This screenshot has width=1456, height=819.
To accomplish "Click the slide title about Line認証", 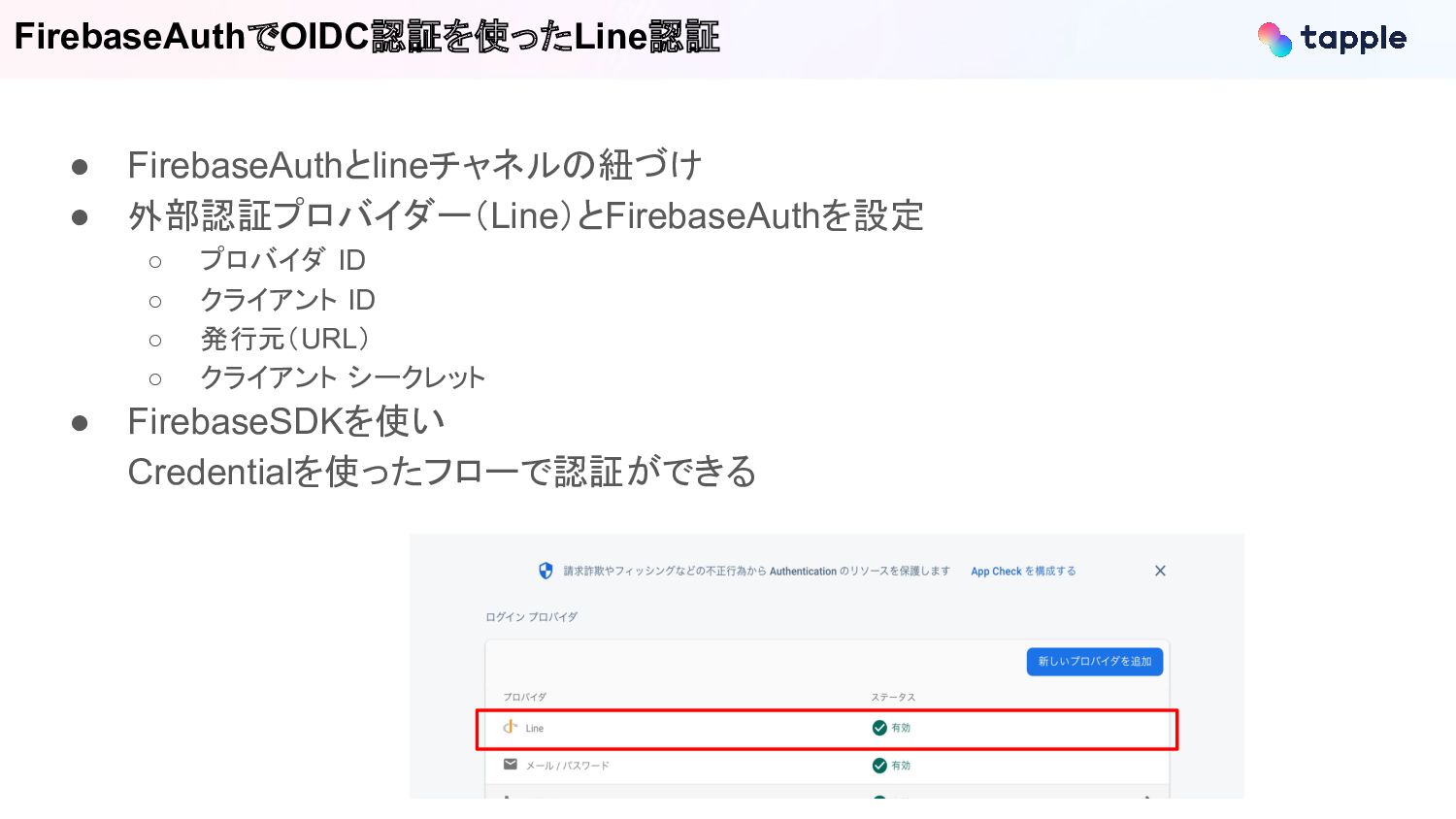I will coord(367,37).
